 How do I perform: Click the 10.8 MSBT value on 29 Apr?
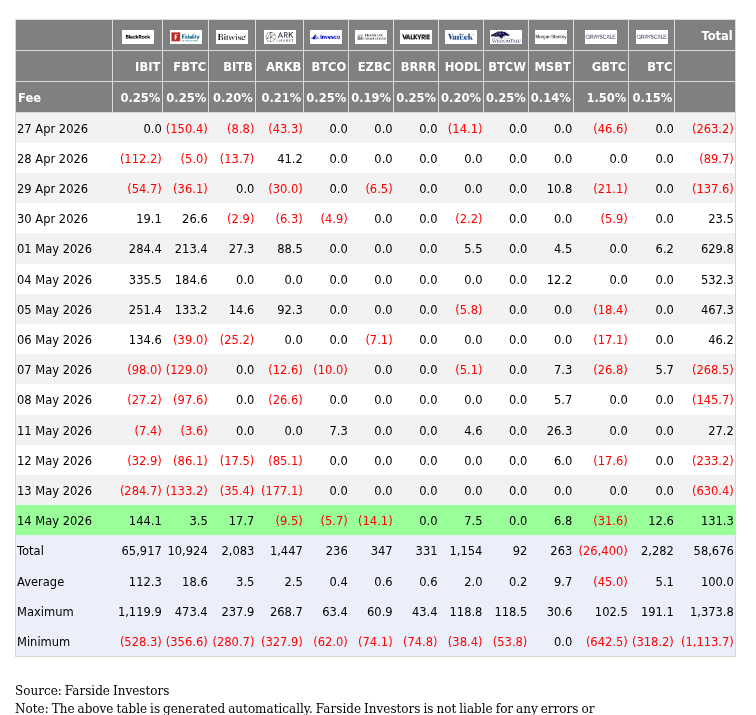[559, 189]
